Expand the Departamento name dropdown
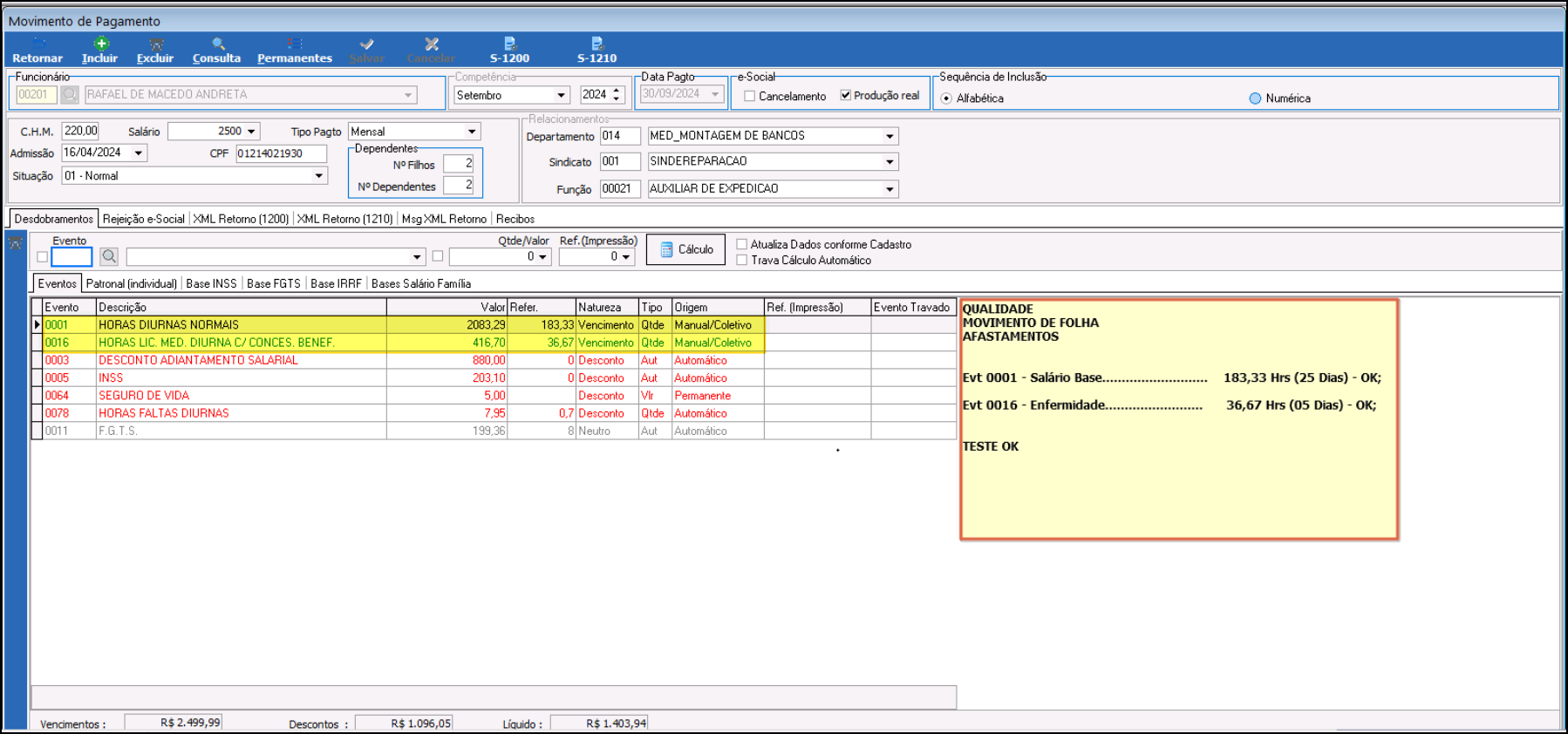This screenshot has width=1568, height=734. [x=890, y=136]
